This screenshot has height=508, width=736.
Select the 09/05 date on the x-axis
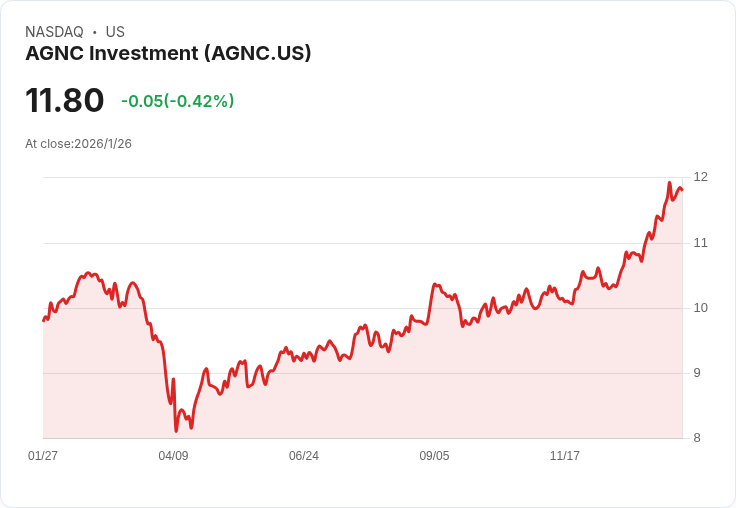tap(434, 456)
